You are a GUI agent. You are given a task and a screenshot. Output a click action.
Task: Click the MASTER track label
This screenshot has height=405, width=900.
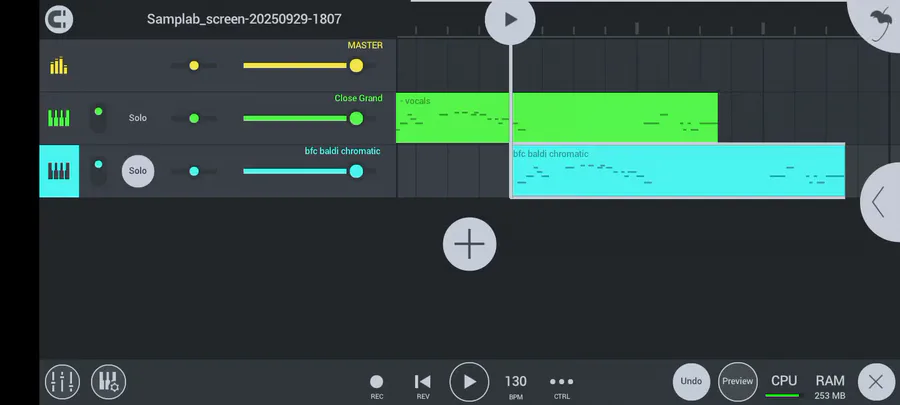tap(365, 45)
